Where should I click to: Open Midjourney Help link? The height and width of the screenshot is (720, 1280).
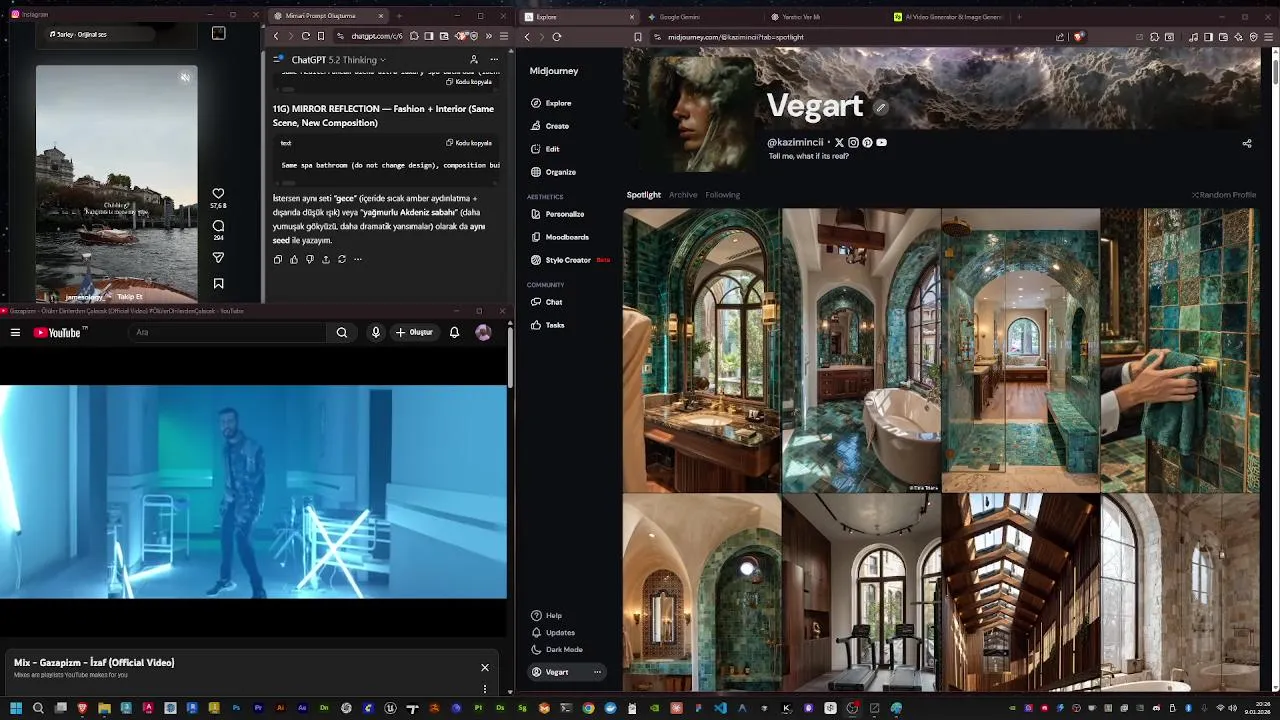click(546, 615)
